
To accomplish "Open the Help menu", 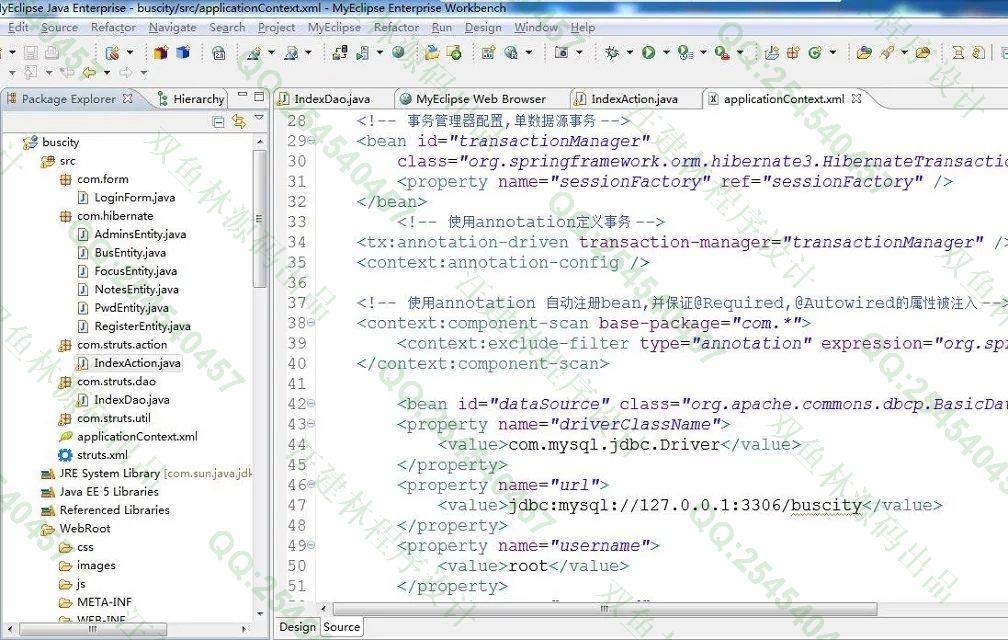I will (583, 28).
